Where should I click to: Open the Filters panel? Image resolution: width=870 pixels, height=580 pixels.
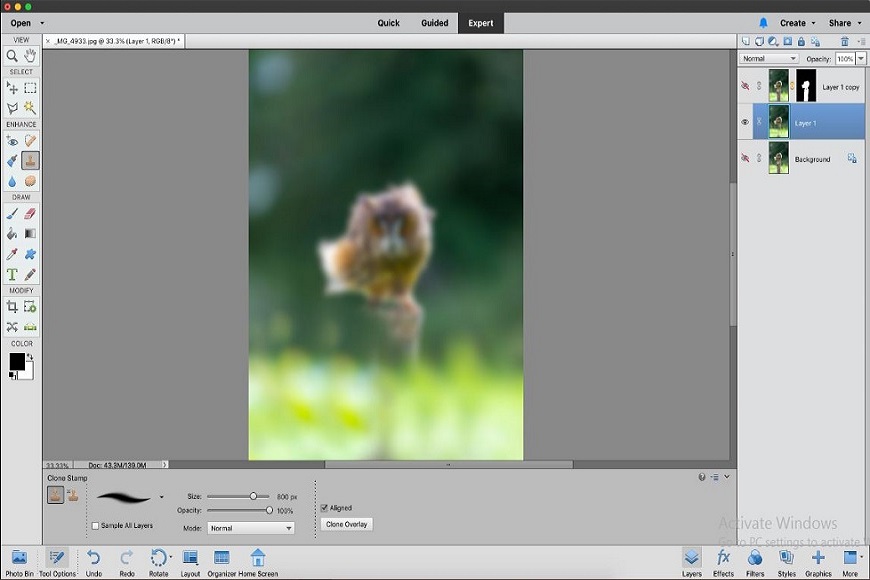click(755, 563)
